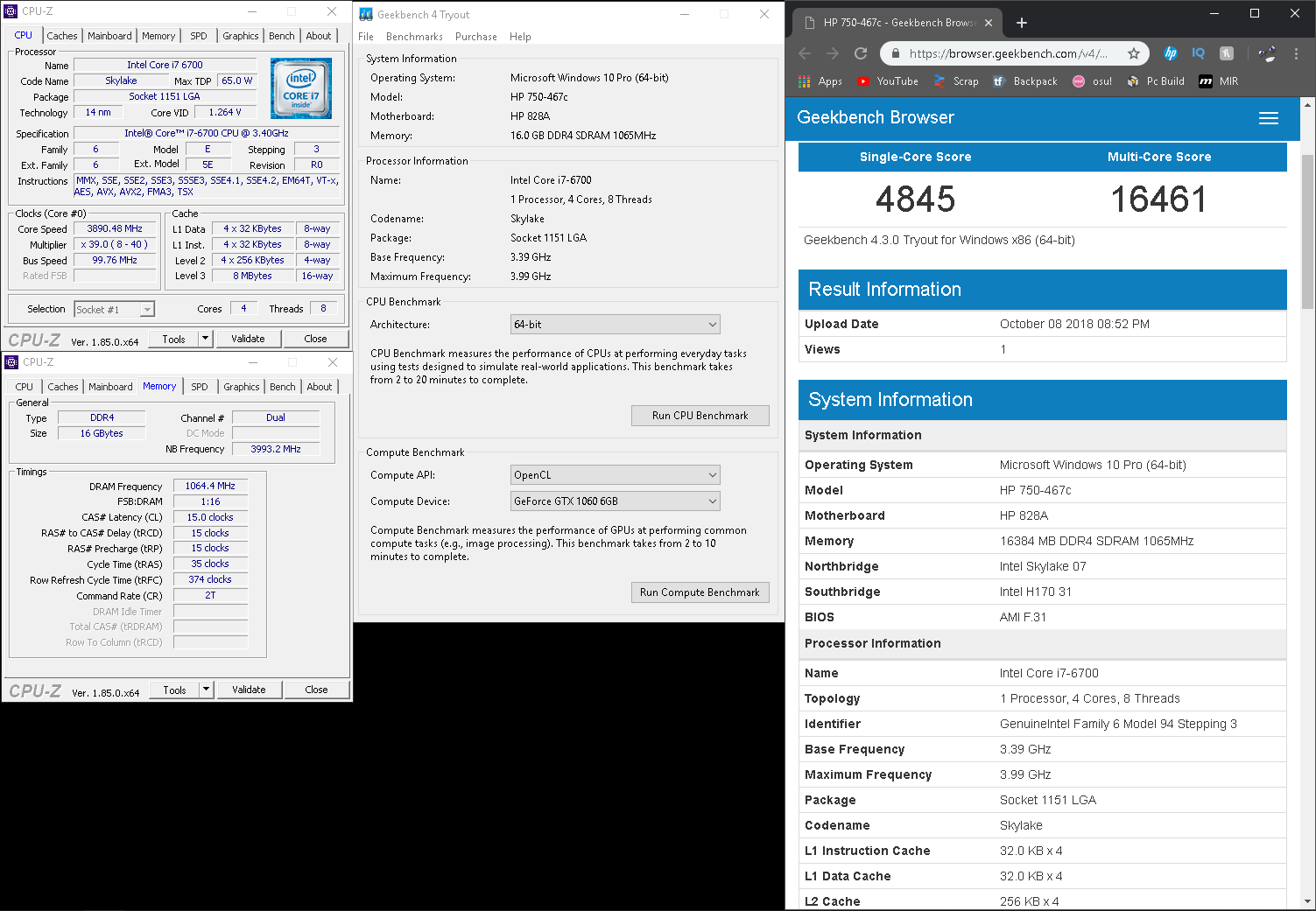Click the Chrome back arrow
Viewport: 1316px width, 911px height.
[805, 53]
